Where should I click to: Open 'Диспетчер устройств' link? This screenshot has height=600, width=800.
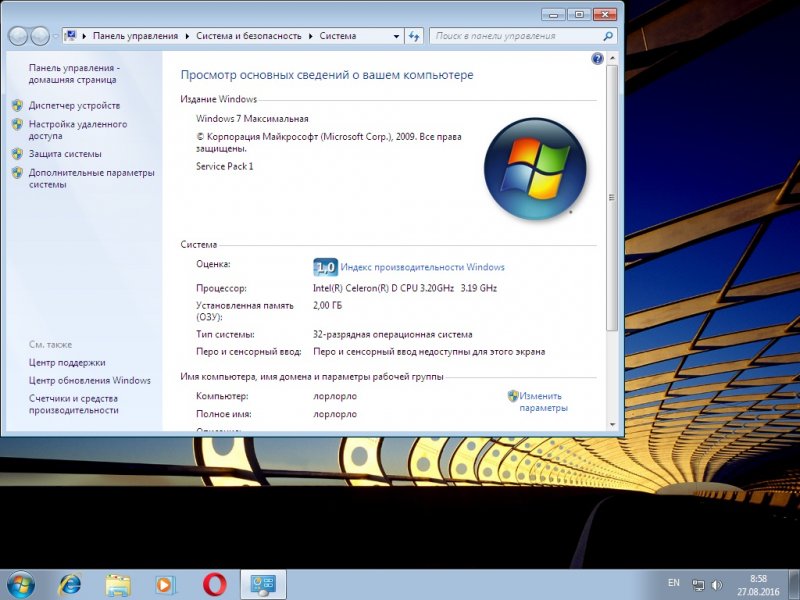[74, 106]
